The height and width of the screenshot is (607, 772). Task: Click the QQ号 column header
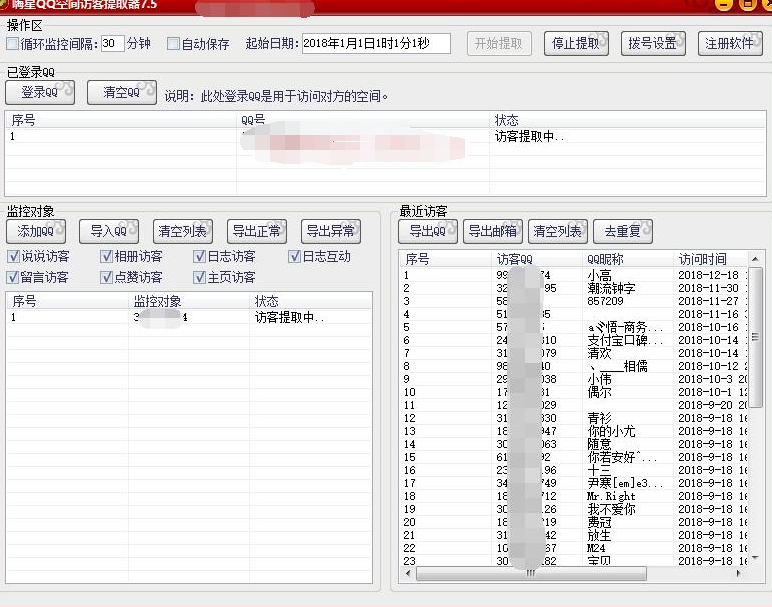pyautogui.click(x=363, y=120)
